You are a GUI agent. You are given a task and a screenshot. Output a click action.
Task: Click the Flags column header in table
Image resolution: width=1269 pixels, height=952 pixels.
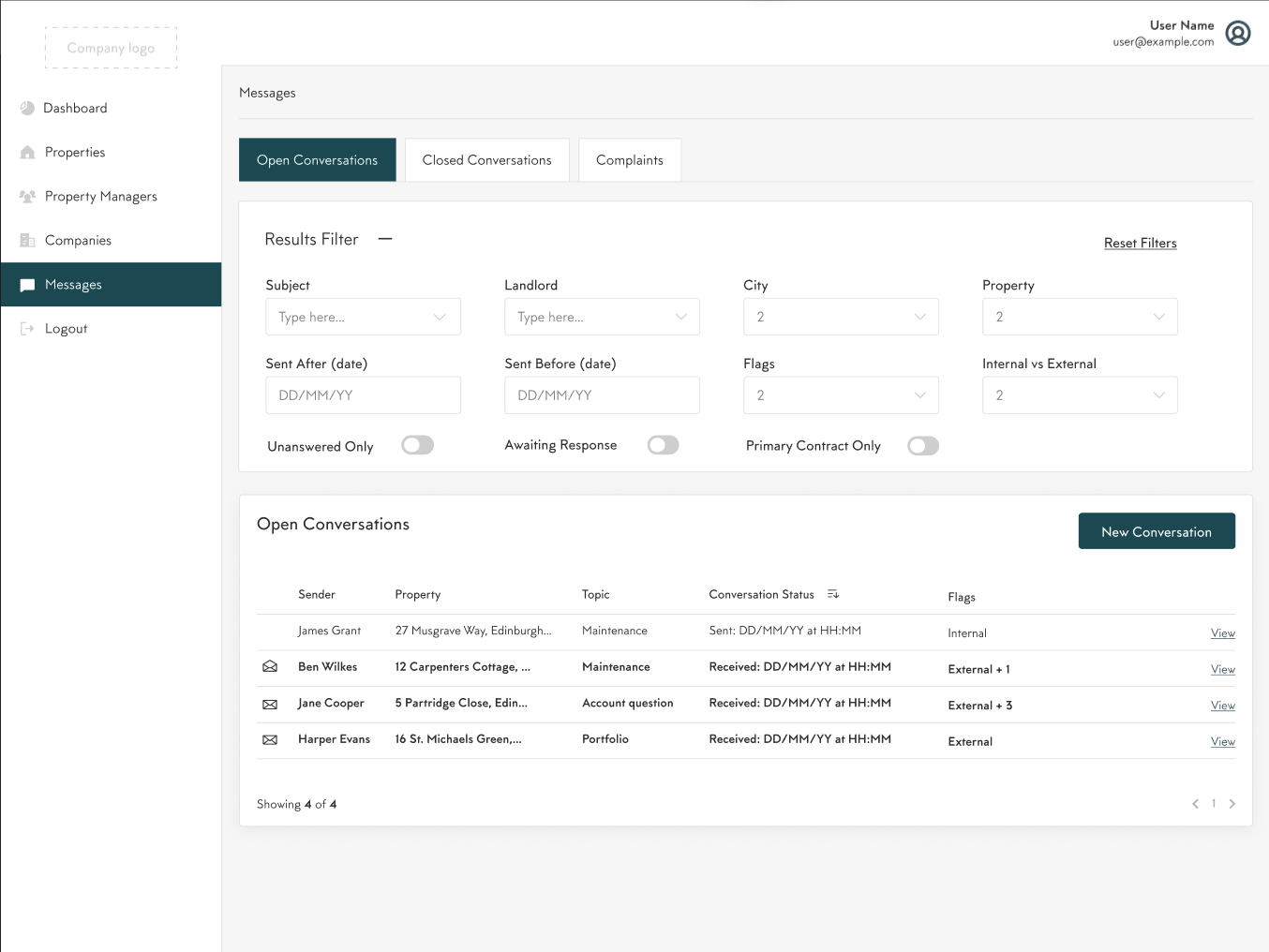[962, 598]
